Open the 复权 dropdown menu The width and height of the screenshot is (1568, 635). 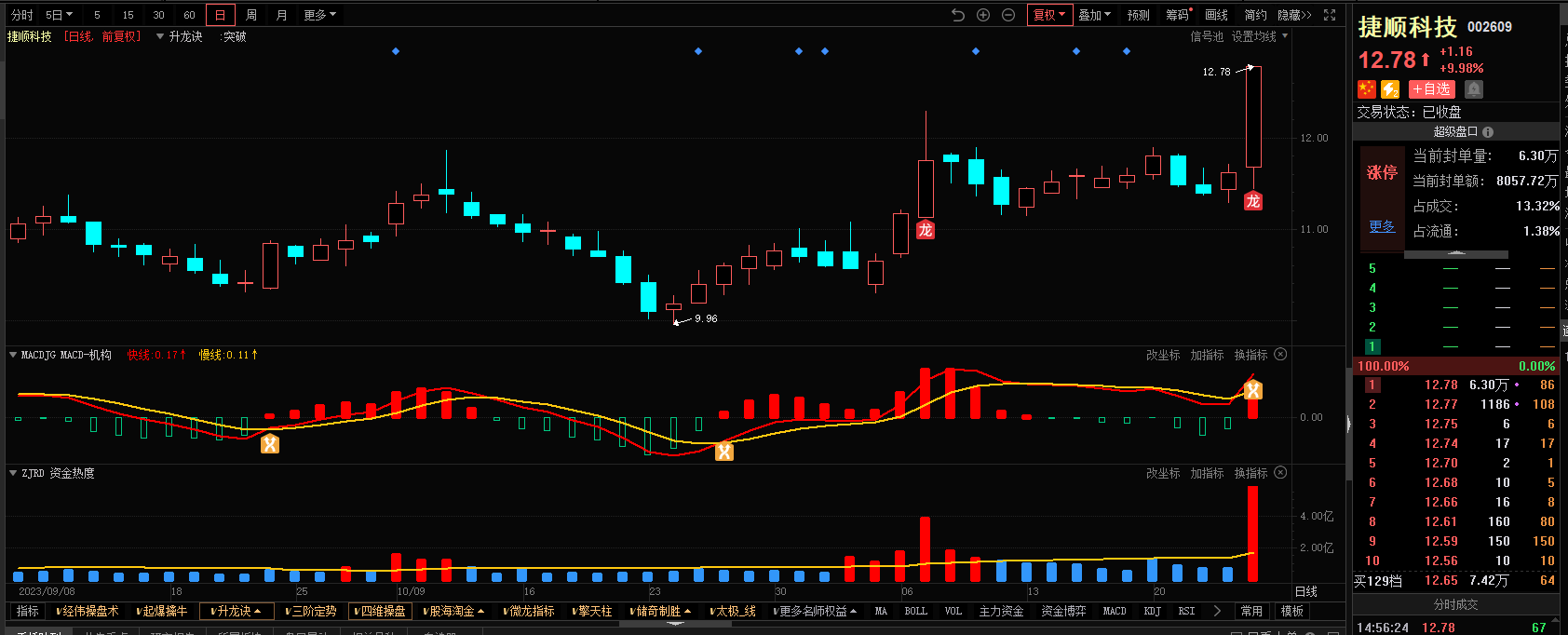1049,15
